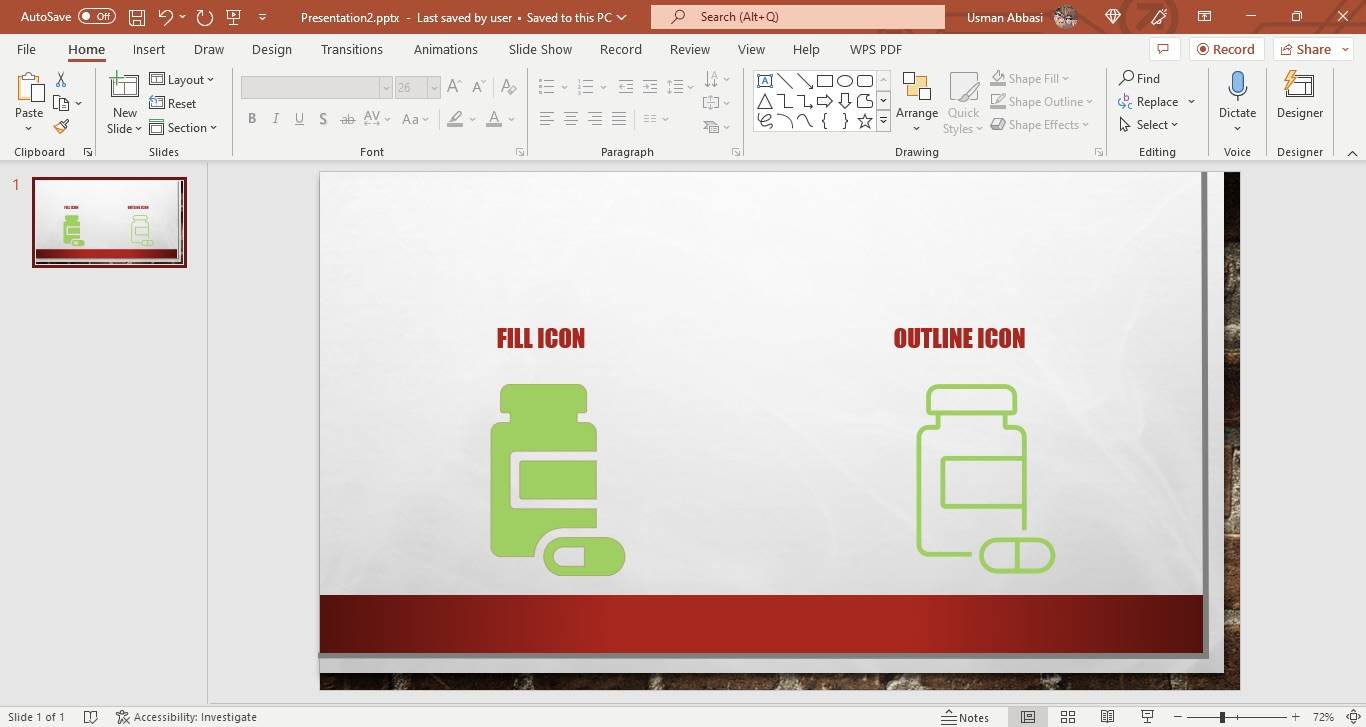Click the Cut scissors icon

click(x=61, y=80)
